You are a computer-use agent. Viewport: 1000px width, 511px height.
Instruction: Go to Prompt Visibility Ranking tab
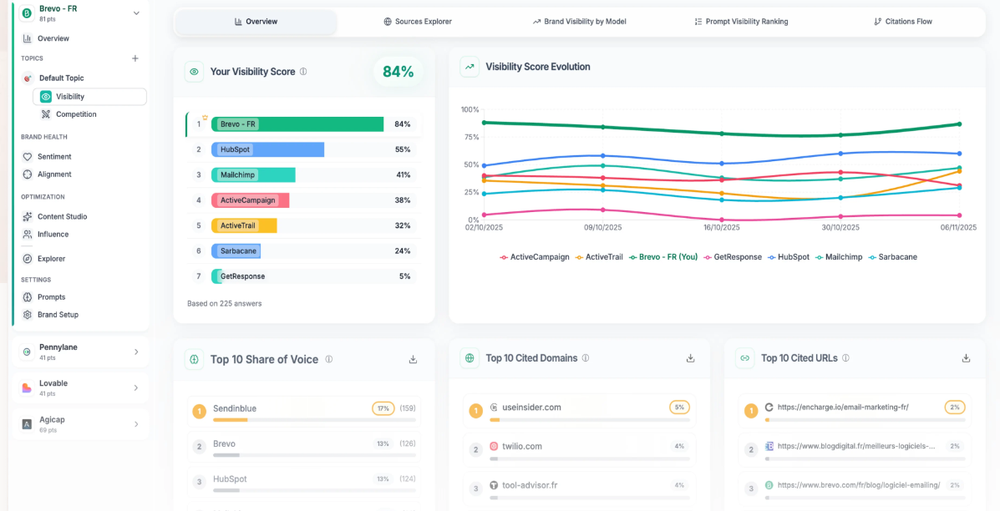(x=741, y=22)
